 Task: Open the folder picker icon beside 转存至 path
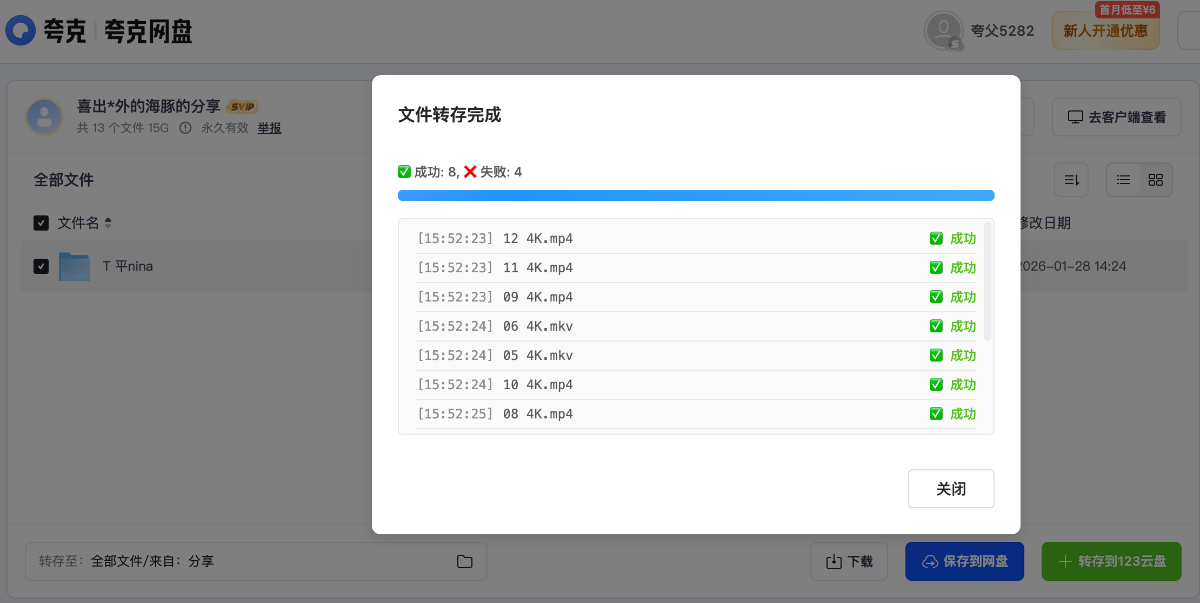tap(464, 561)
